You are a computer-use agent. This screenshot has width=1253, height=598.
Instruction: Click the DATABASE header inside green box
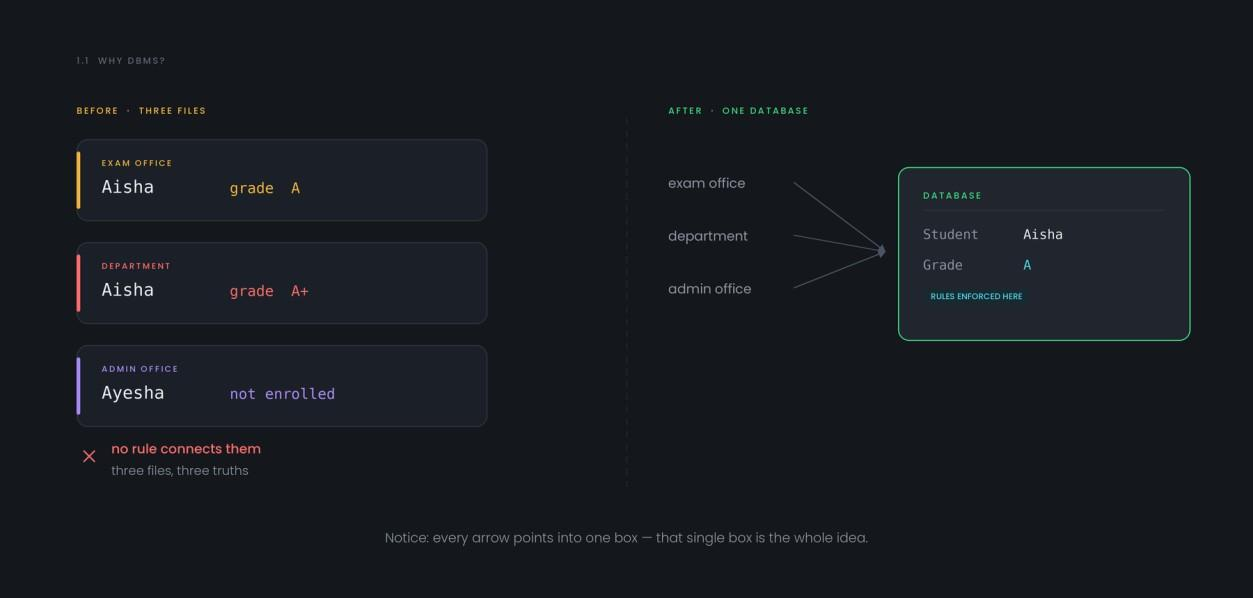pyautogui.click(x=952, y=196)
